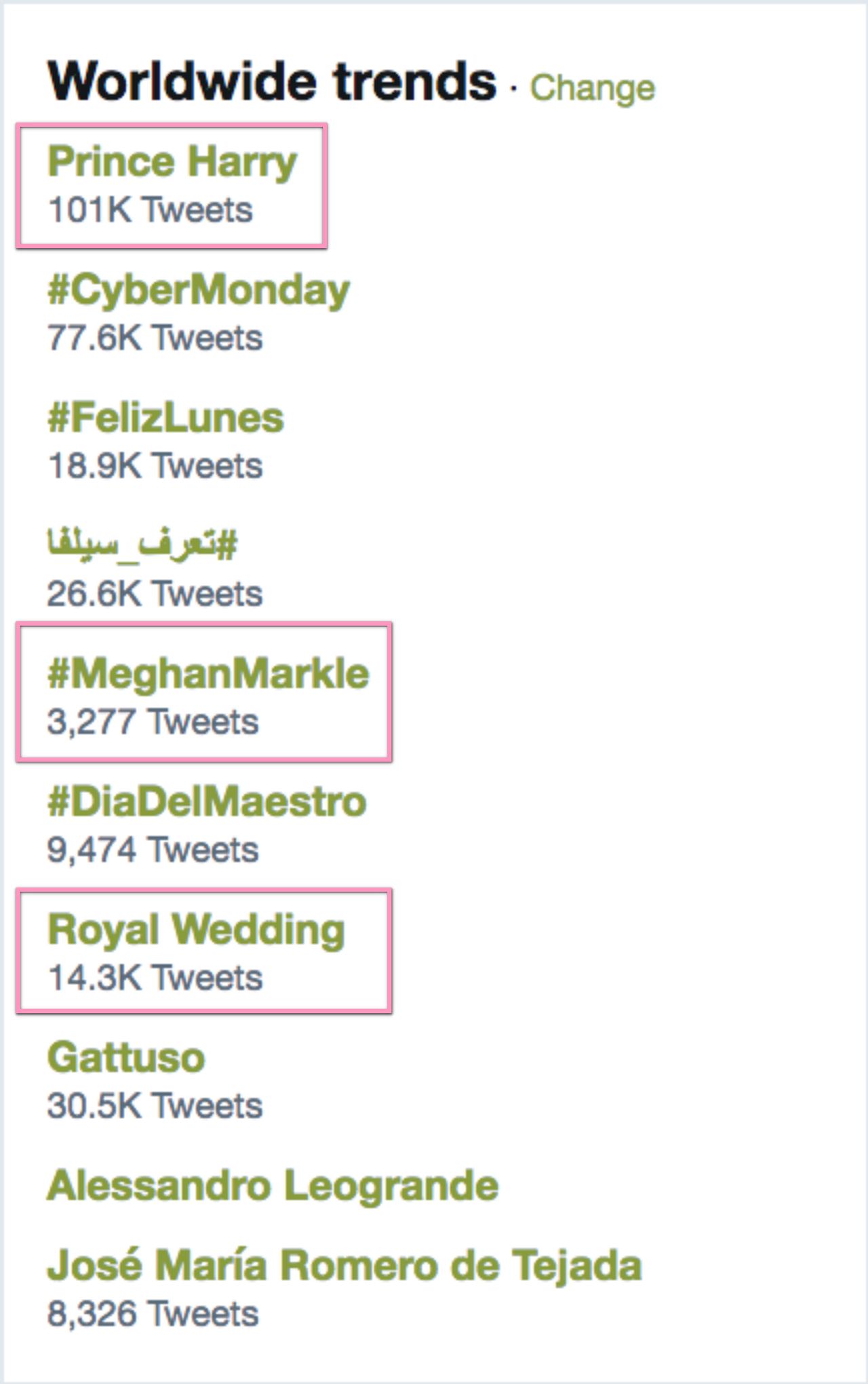This screenshot has width=868, height=1384.
Task: Click the 30.5K Tweets count
Action: click(155, 1106)
